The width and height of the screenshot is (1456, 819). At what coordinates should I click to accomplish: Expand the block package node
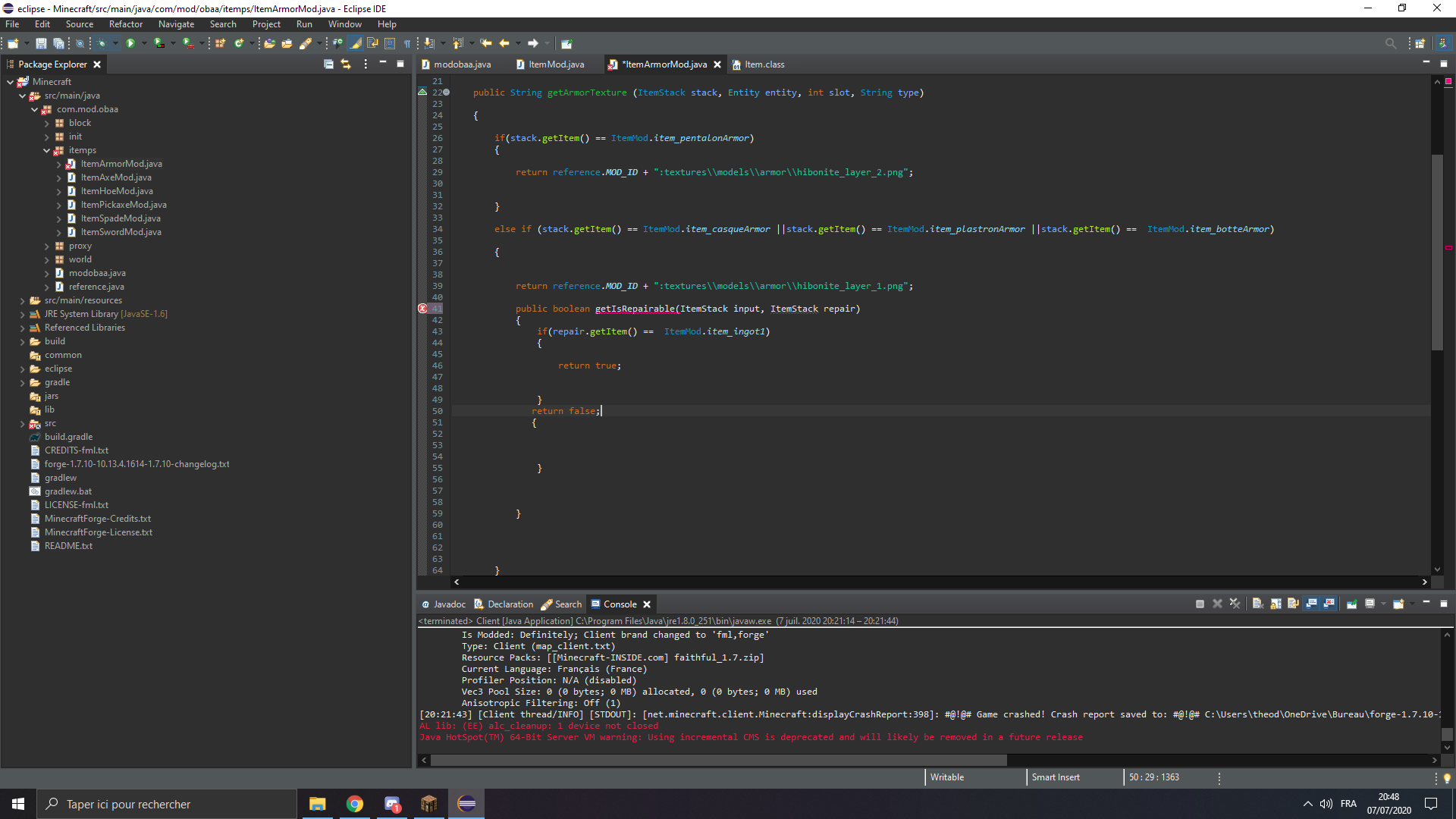[47, 123]
